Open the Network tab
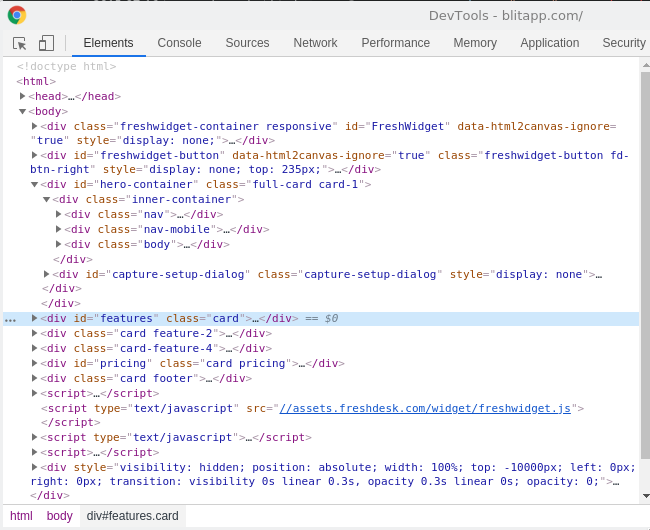 click(x=315, y=43)
